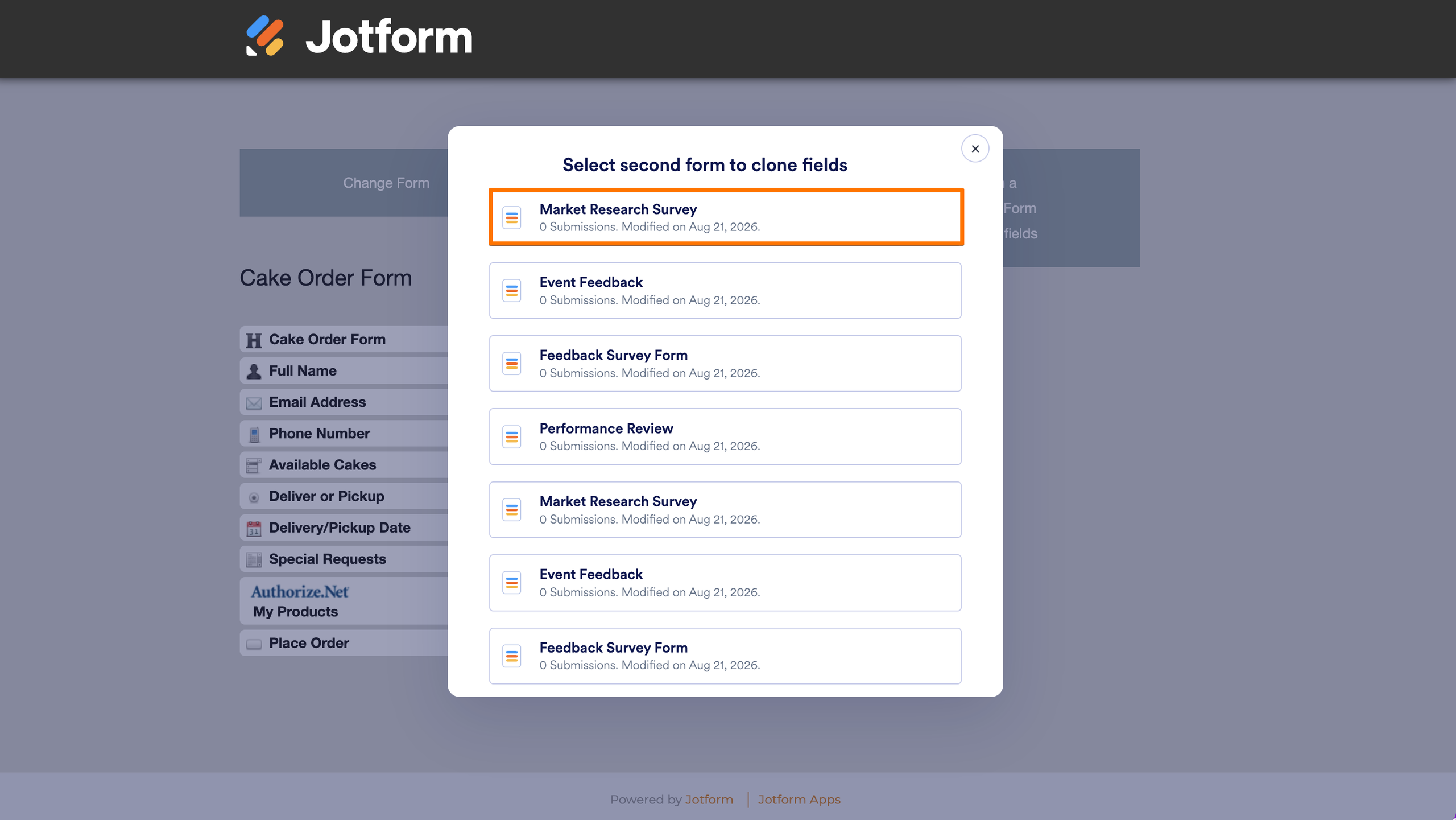Select the Delivery/Pickup Date field
The width and height of the screenshot is (1456, 820).
[x=344, y=528]
